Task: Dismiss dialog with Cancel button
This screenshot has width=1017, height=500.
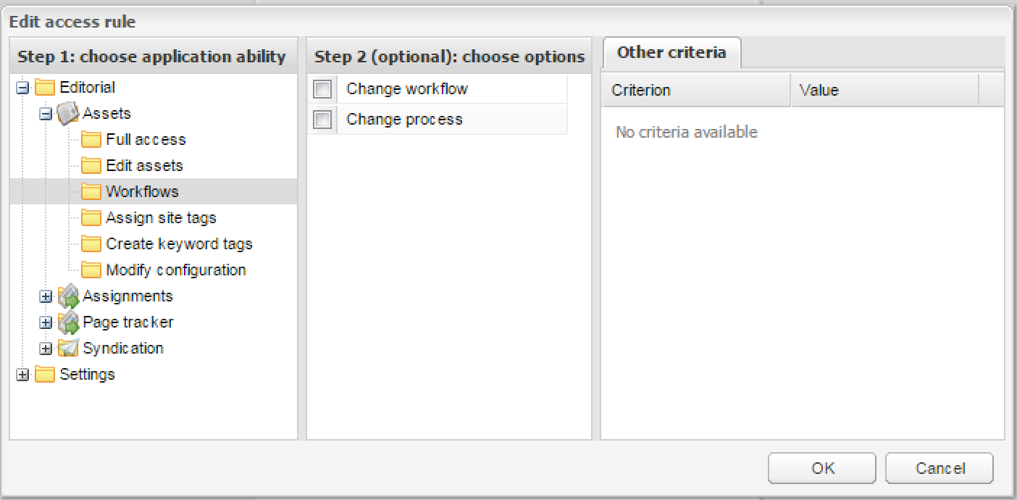Action: (939, 468)
